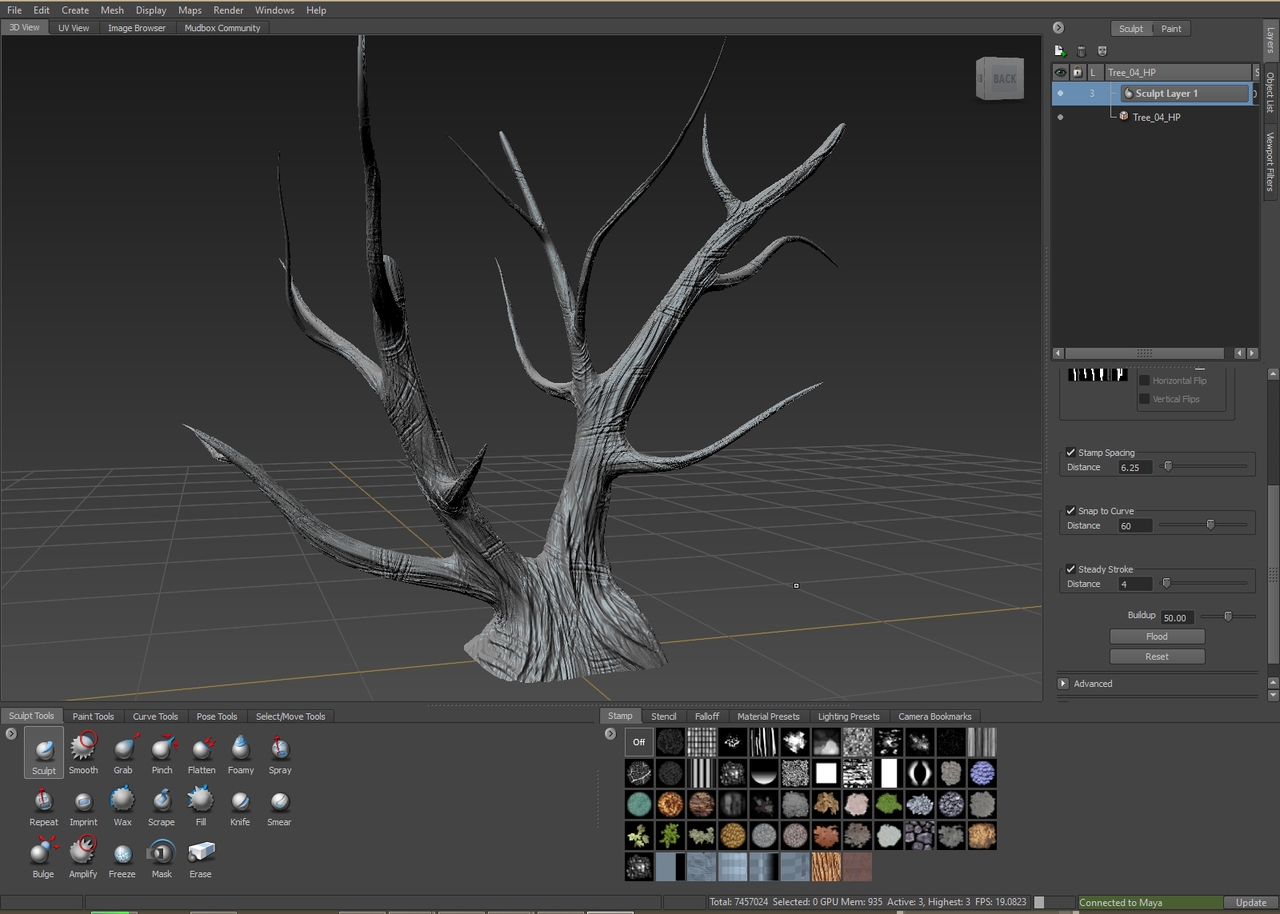
Task: Click the Stamp Spacing distance slider
Action: click(x=1203, y=467)
